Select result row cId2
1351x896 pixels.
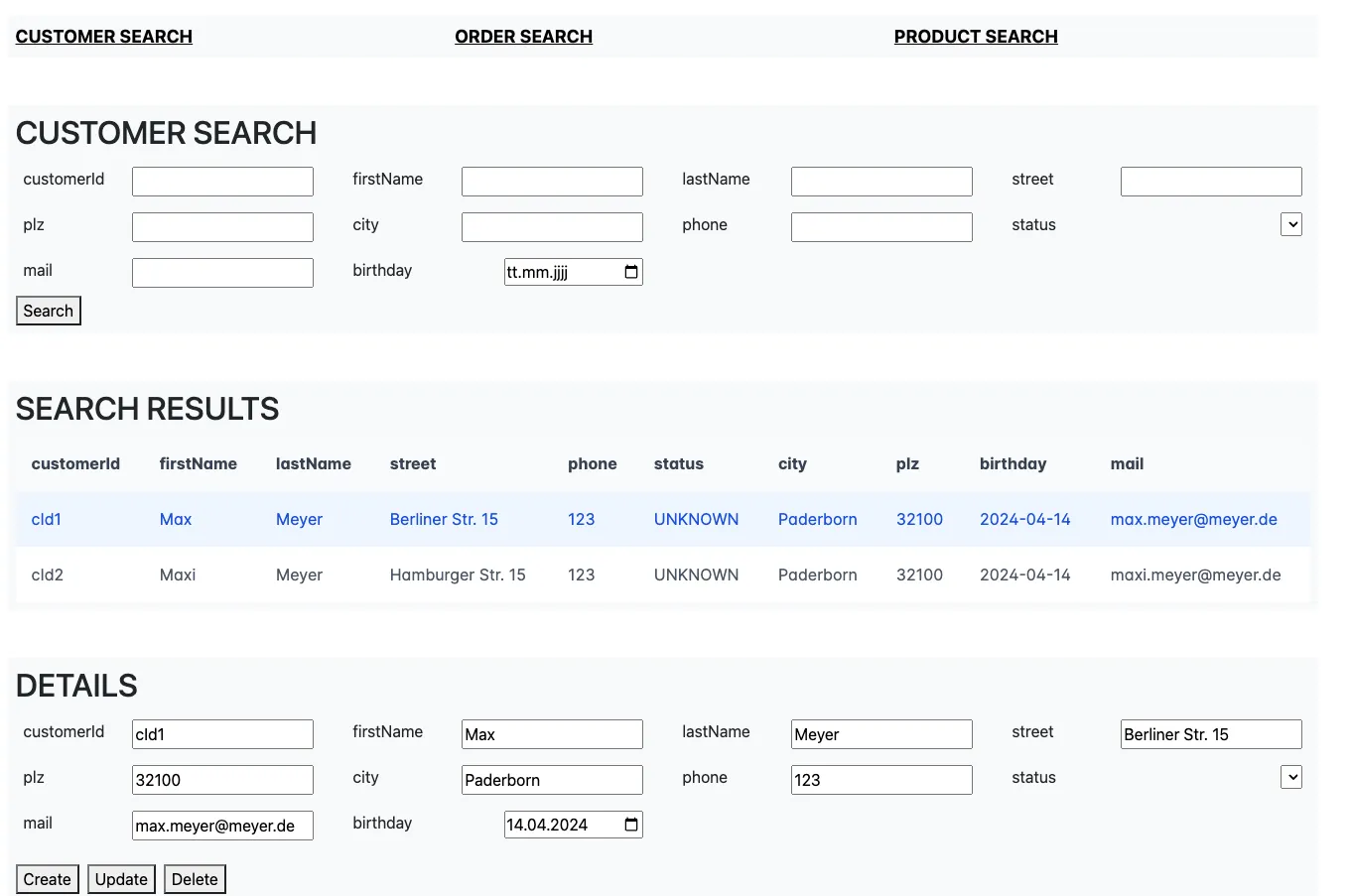[663, 575]
